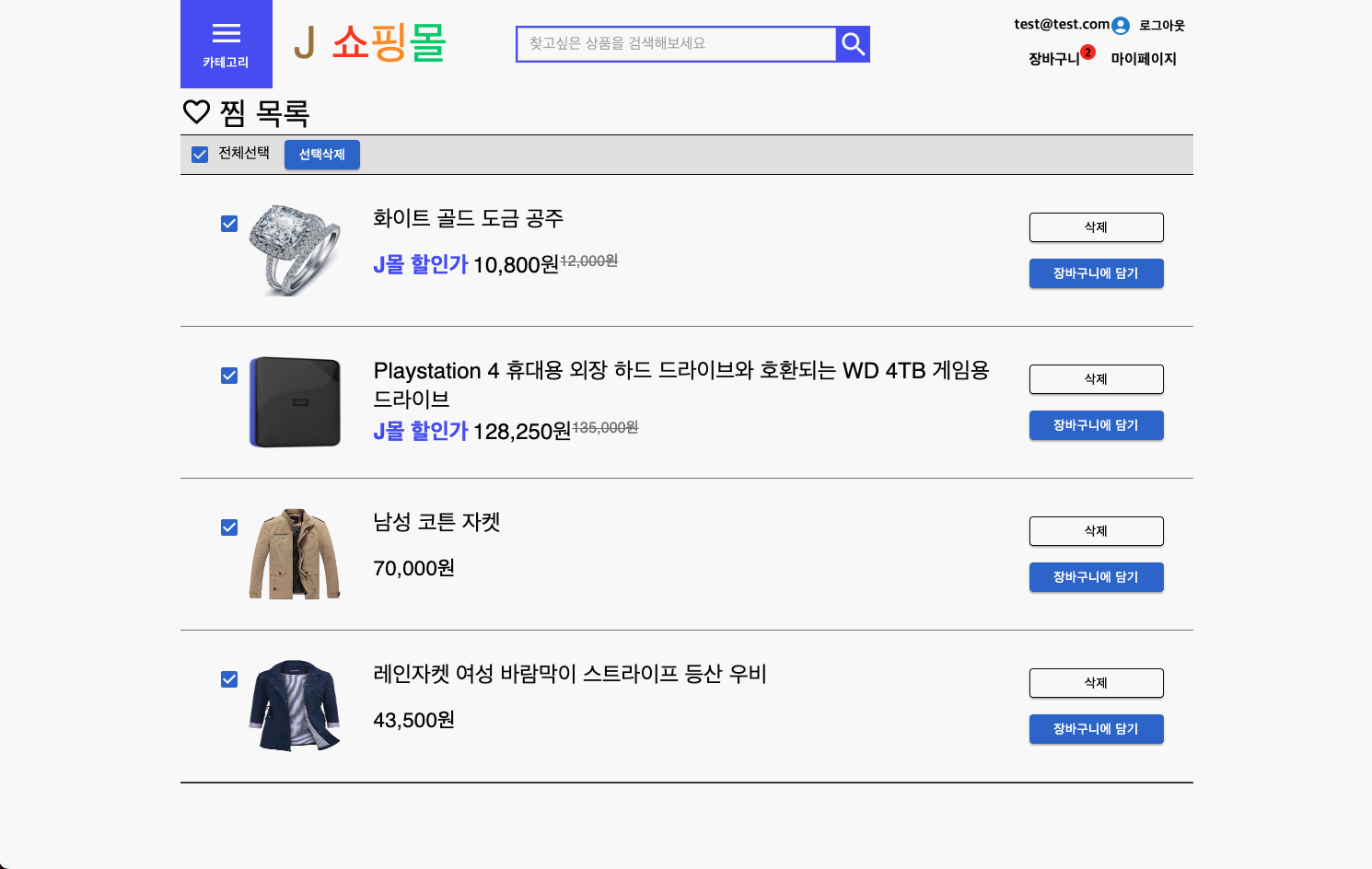Add 남성 코튼 자켓 to cart
The height and width of the screenshot is (869, 1372).
click(x=1096, y=577)
